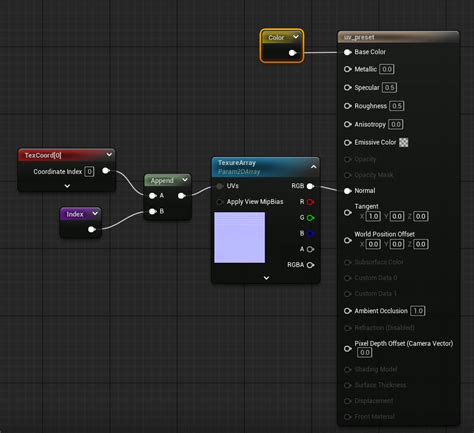Expand the TexCoord[0] node bottom chevron
The width and height of the screenshot is (474, 433).
pos(67,186)
